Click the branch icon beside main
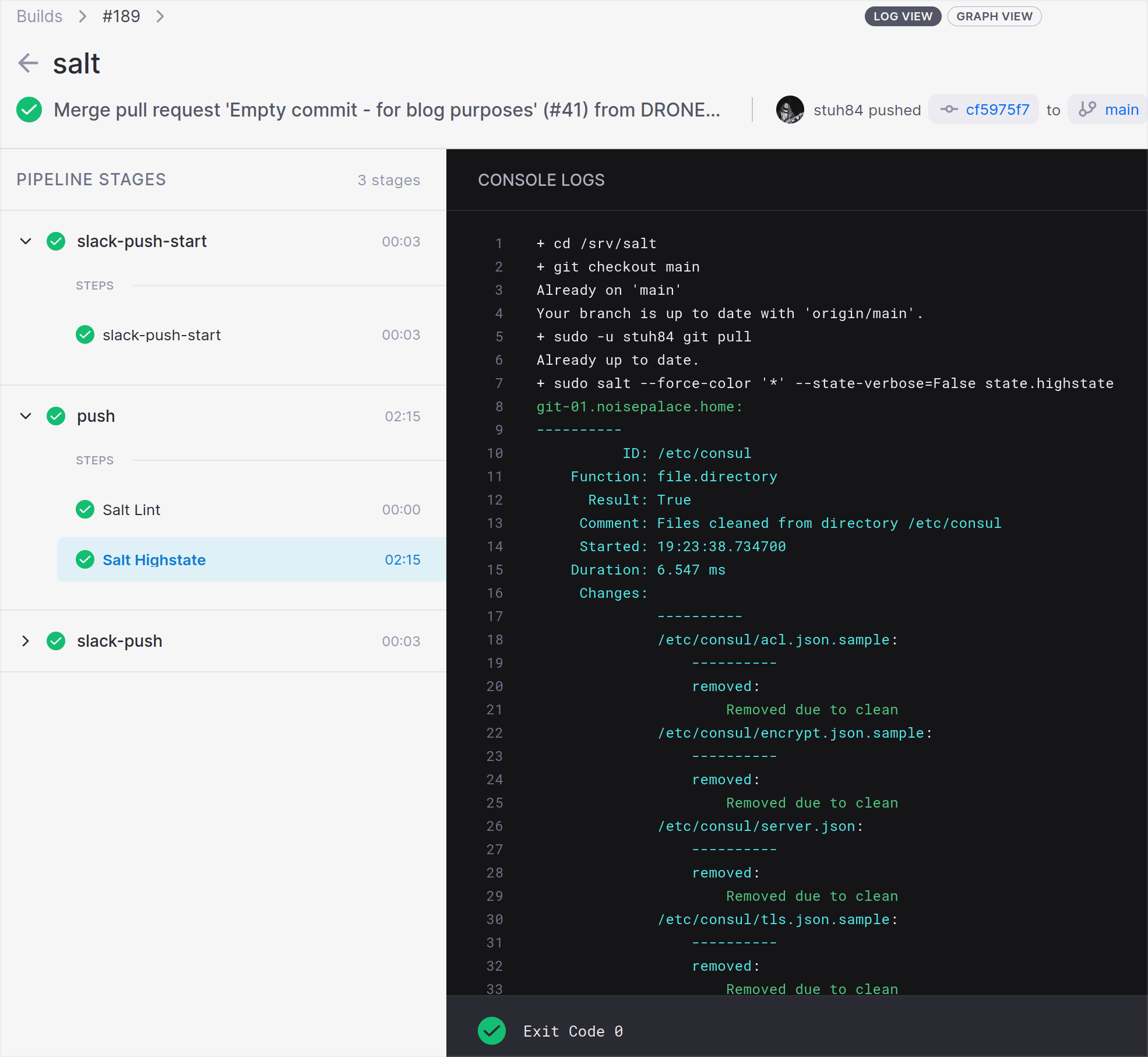Image resolution: width=1148 pixels, height=1057 pixels. [1087, 110]
